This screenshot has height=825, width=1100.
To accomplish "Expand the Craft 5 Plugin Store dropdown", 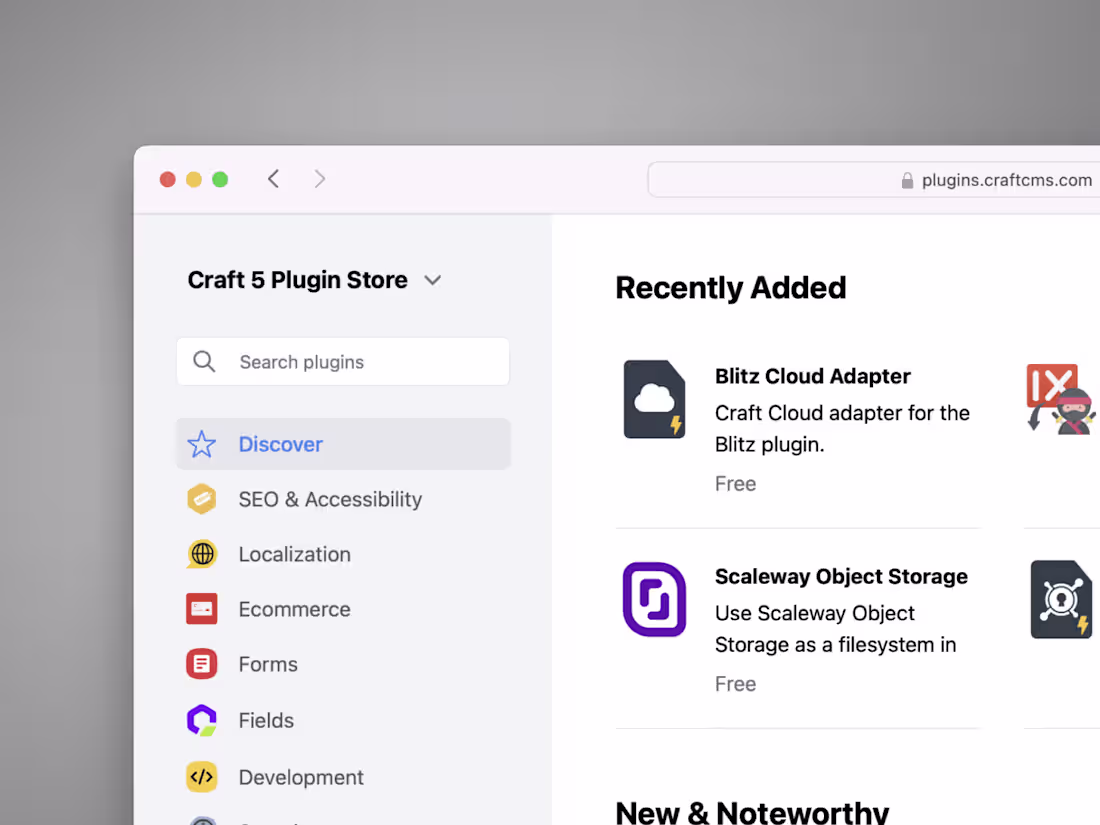I will point(432,280).
